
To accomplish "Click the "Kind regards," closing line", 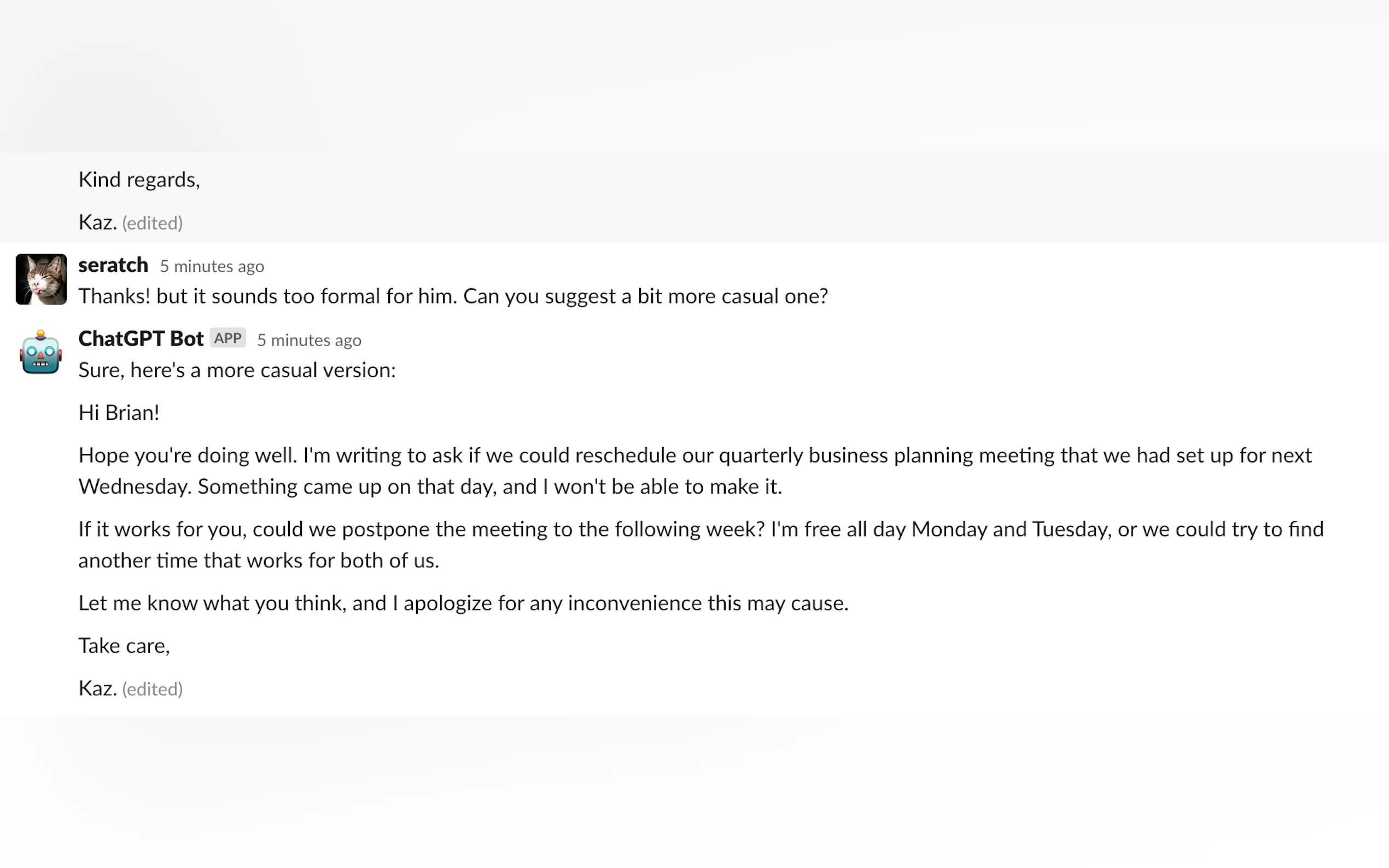I will tap(139, 180).
